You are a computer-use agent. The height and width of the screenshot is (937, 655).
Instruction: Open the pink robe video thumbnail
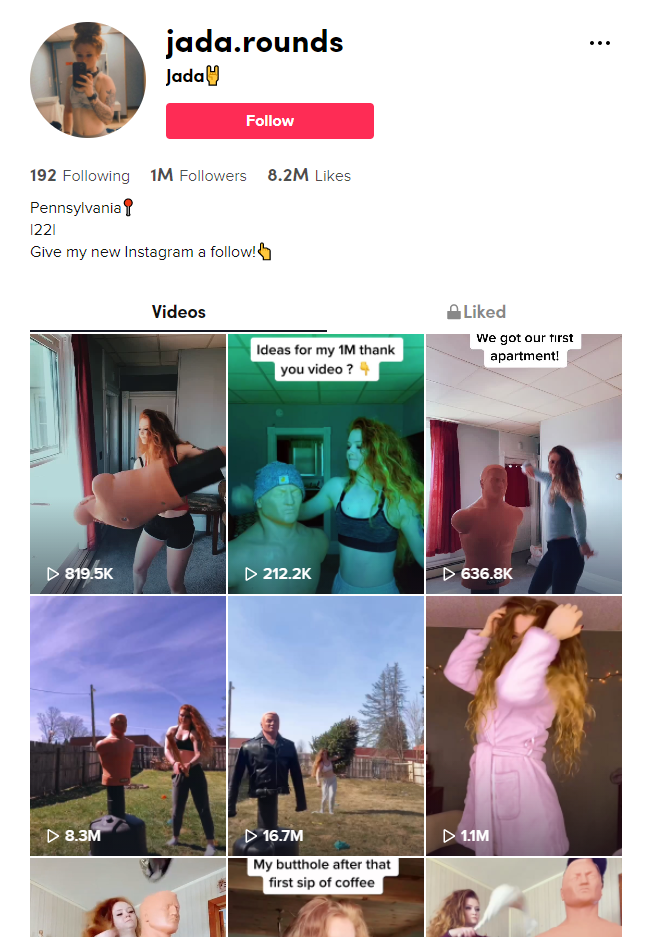click(x=524, y=725)
